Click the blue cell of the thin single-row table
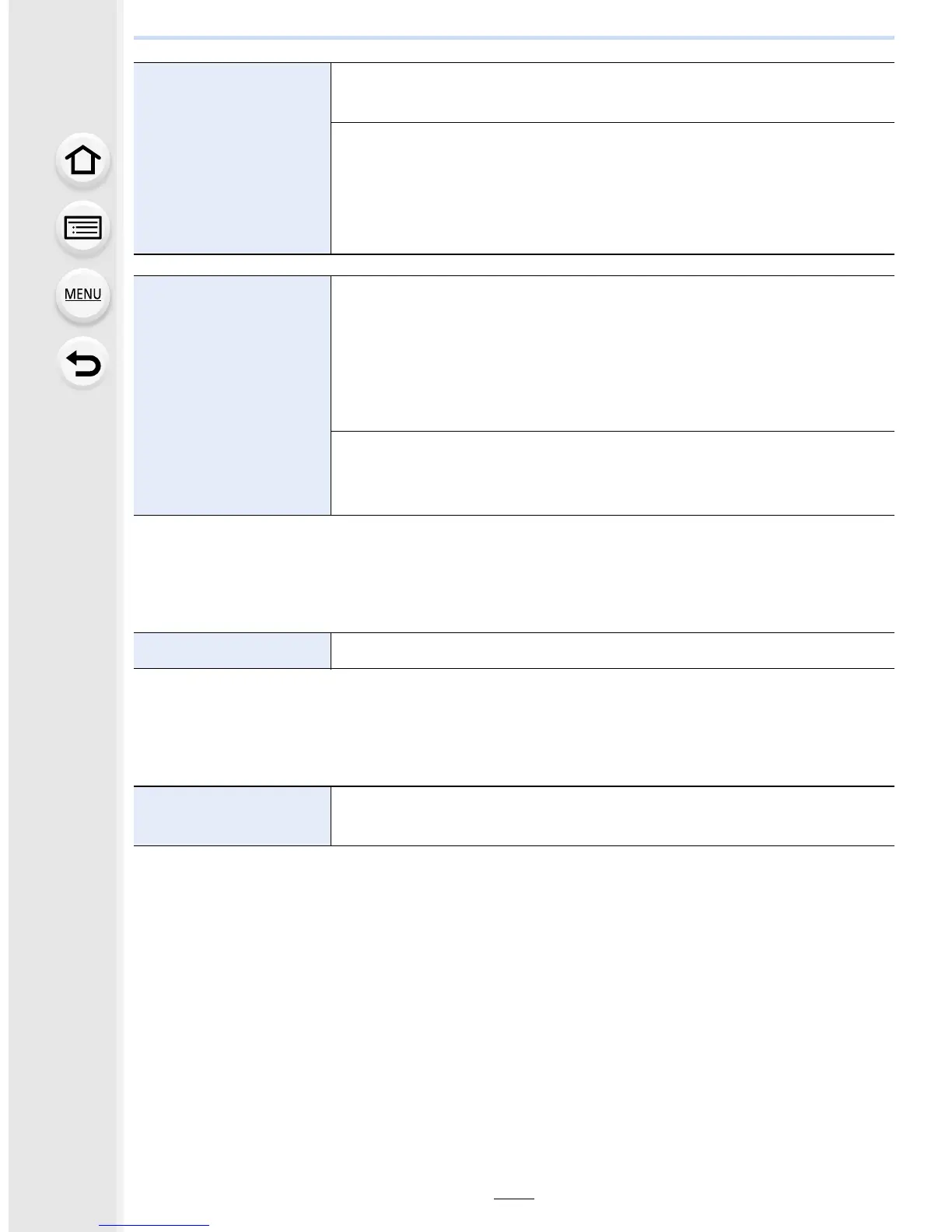The width and height of the screenshot is (952, 1232). (x=232, y=650)
